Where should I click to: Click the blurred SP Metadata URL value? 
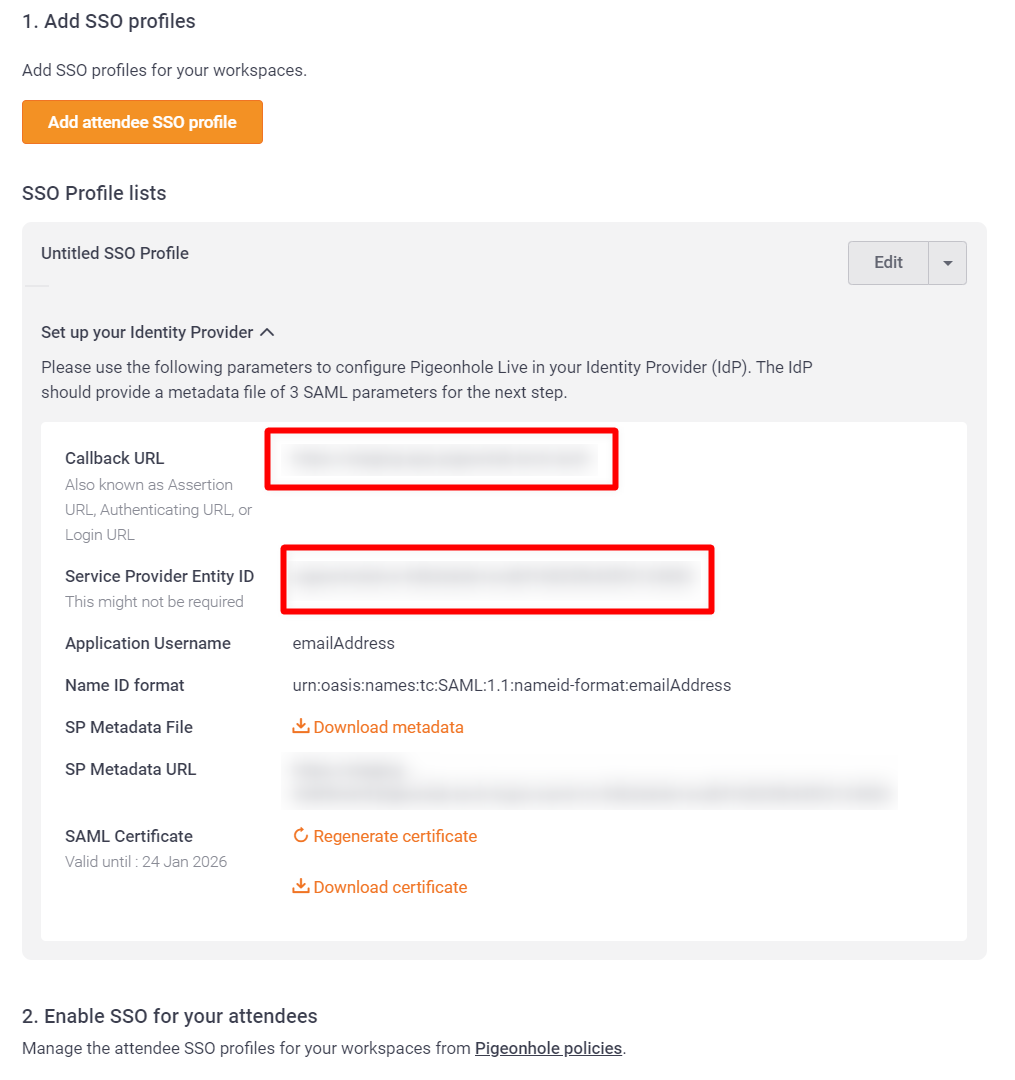589,782
